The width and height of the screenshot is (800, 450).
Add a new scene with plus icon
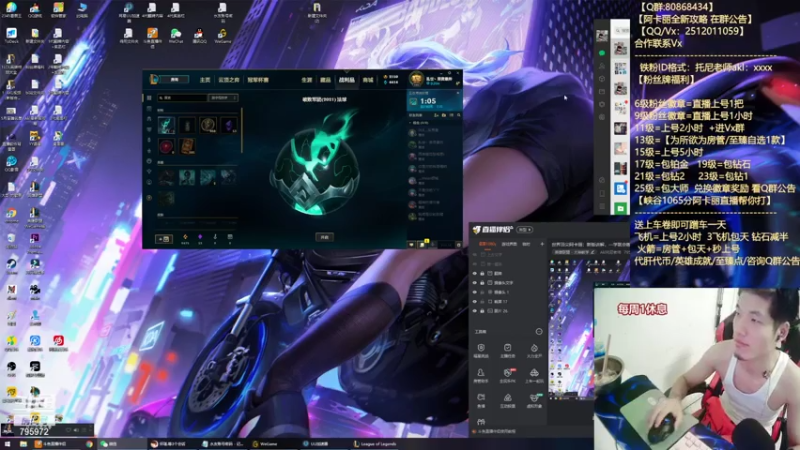click(542, 244)
